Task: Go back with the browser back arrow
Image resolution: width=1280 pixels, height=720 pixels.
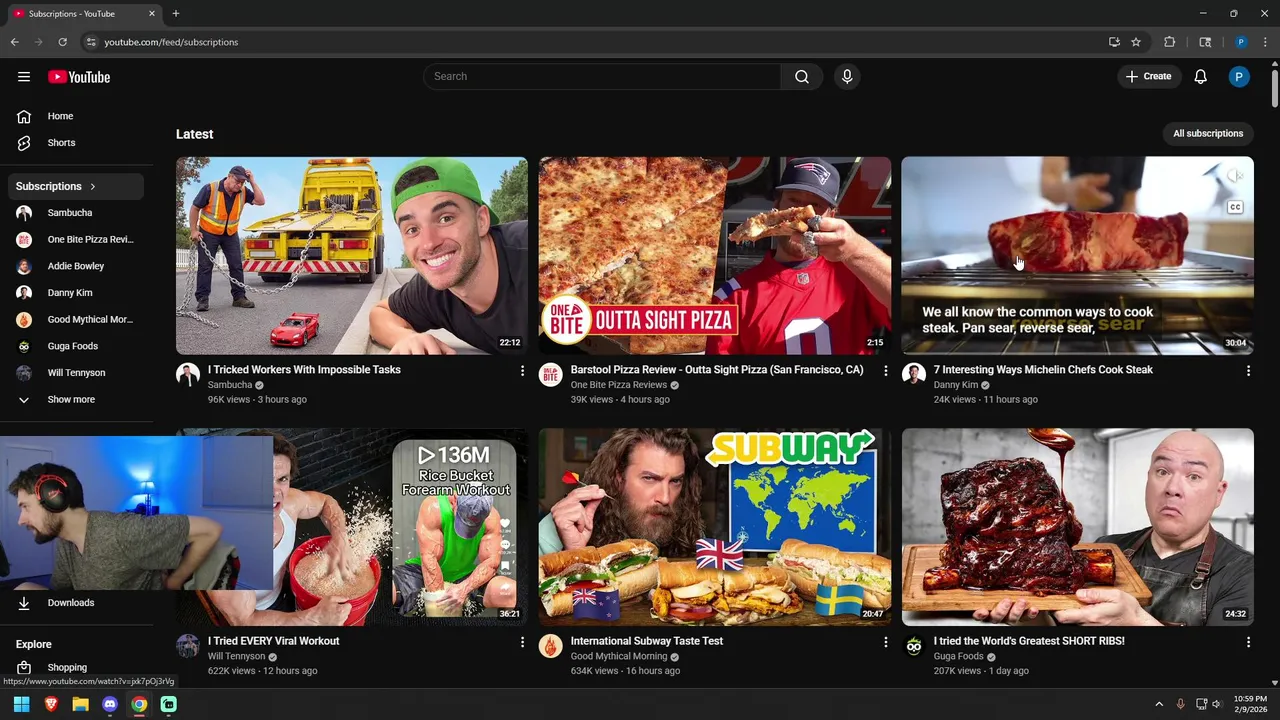Action: (15, 42)
